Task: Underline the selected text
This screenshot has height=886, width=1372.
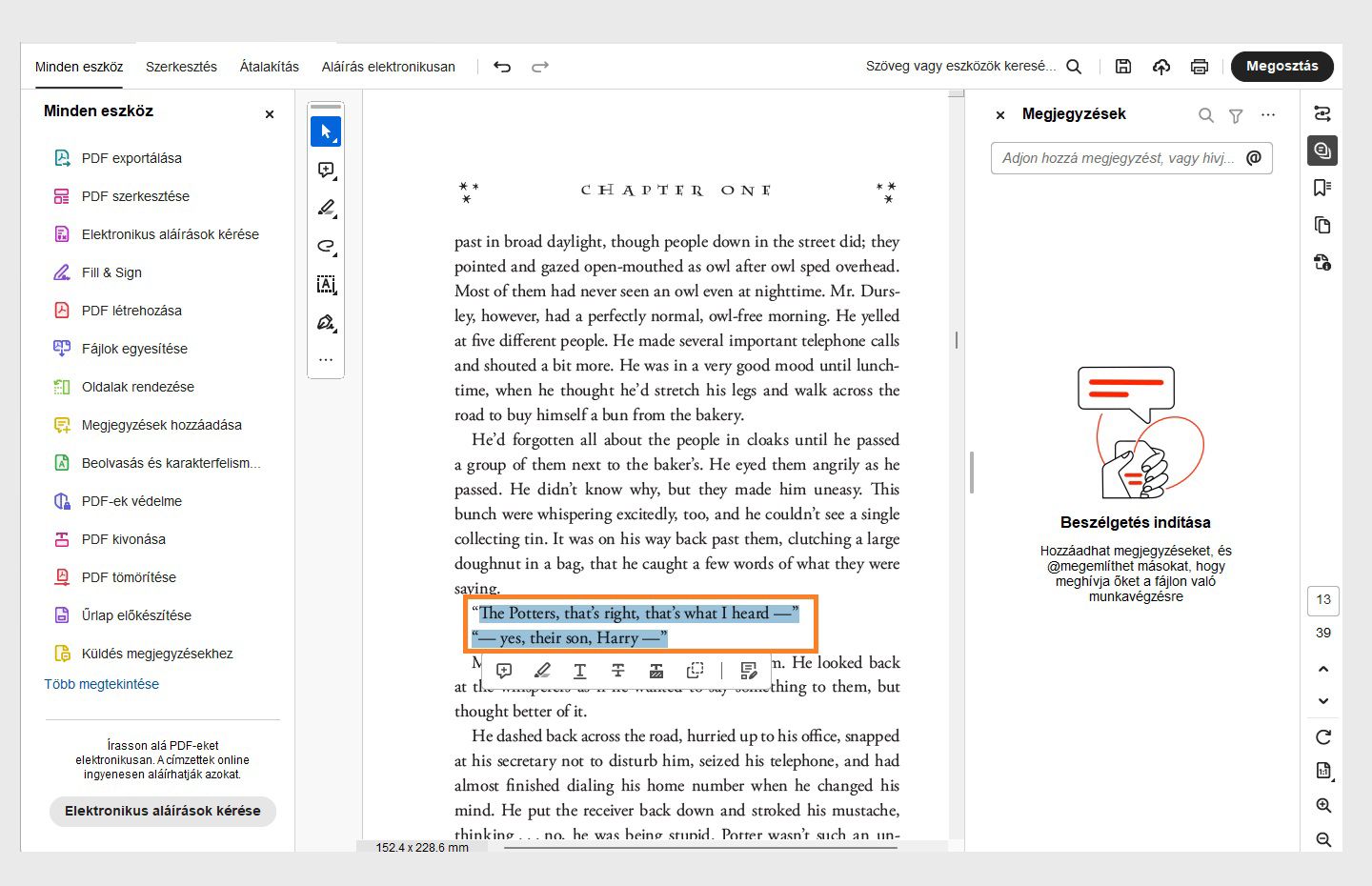Action: (x=579, y=671)
